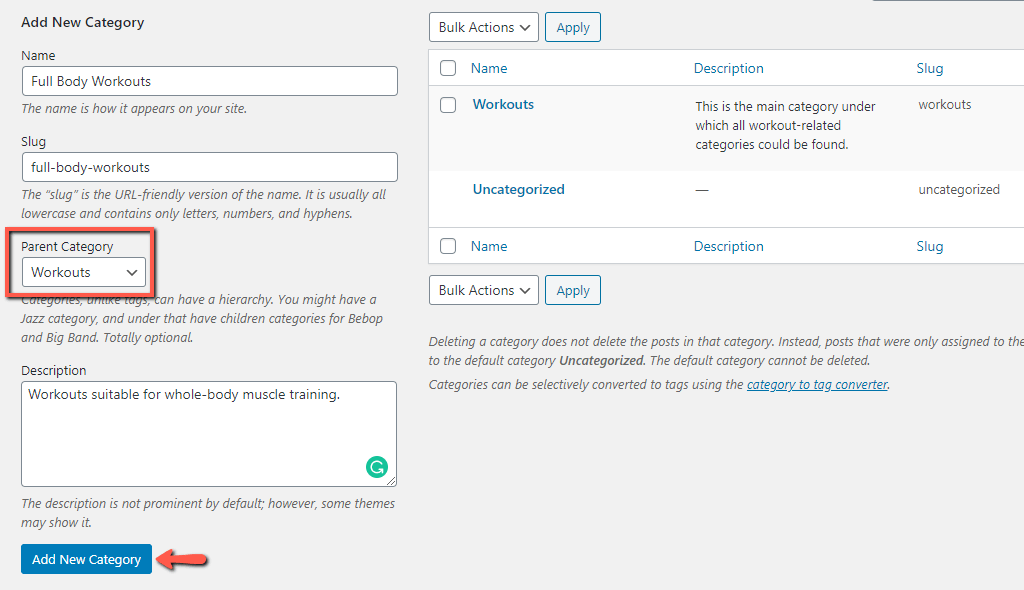Open the top Bulk Actions dropdown

[484, 27]
